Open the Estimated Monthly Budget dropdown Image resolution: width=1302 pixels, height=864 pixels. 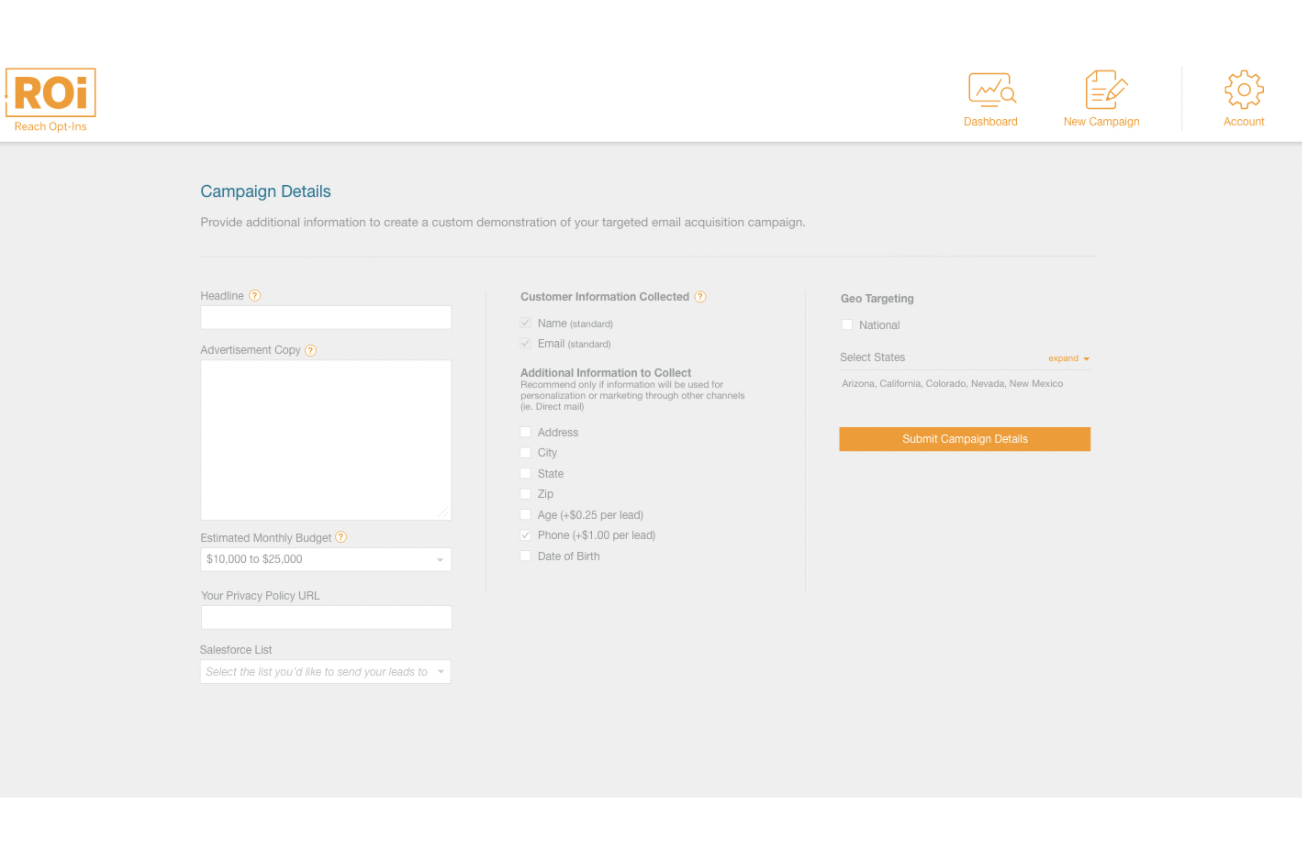point(326,560)
